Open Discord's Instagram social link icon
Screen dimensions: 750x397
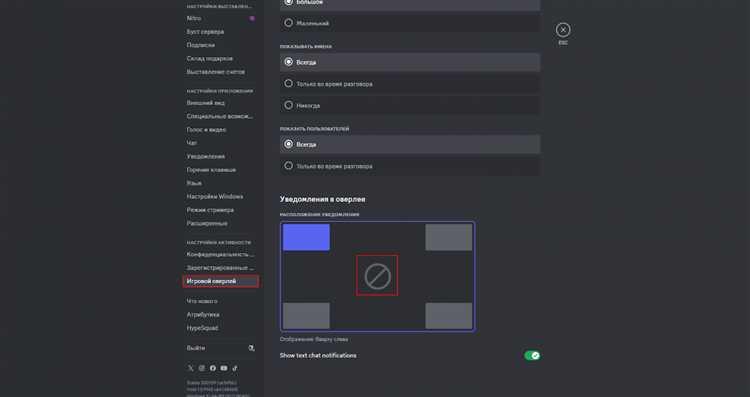tap(201, 368)
